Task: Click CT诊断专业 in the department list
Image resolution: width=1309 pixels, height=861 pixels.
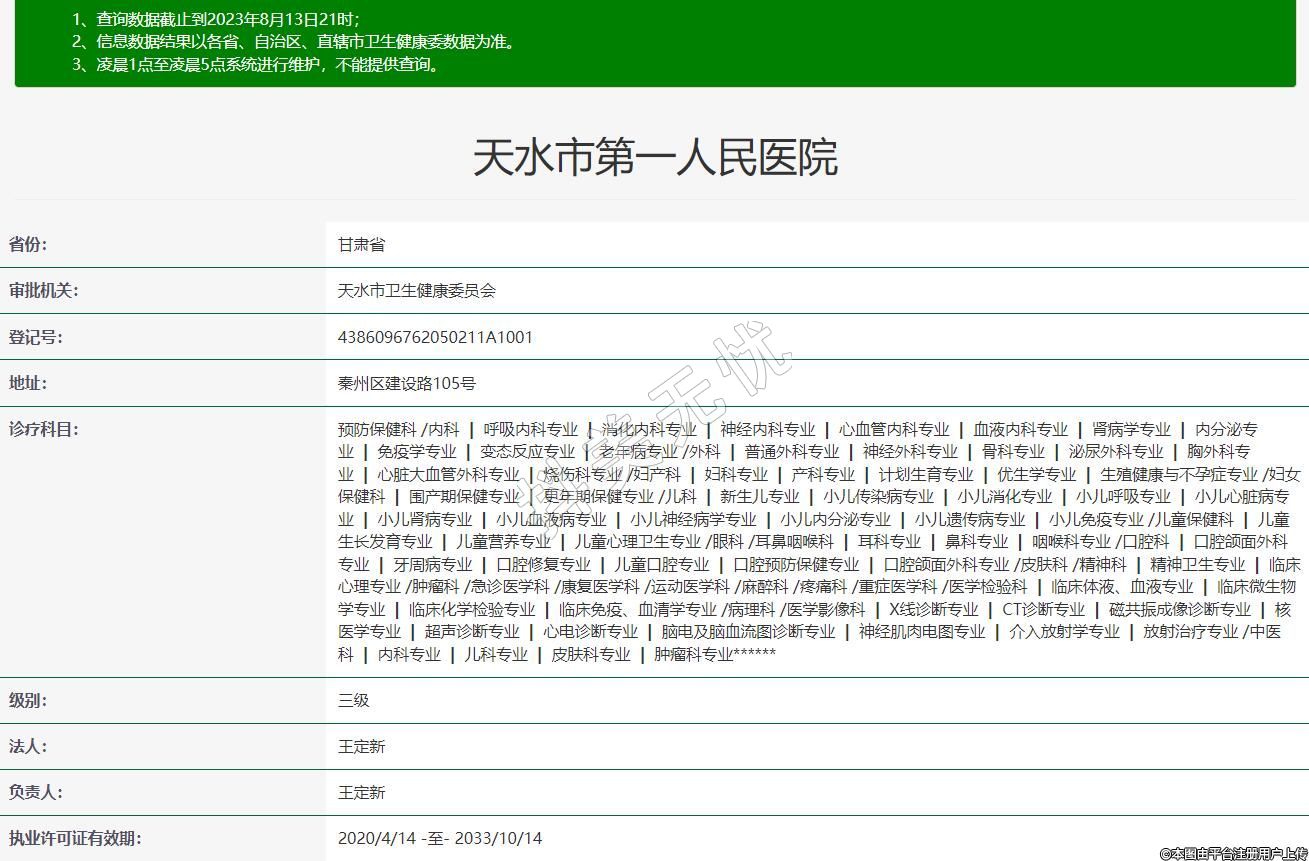Action: (x=1043, y=609)
